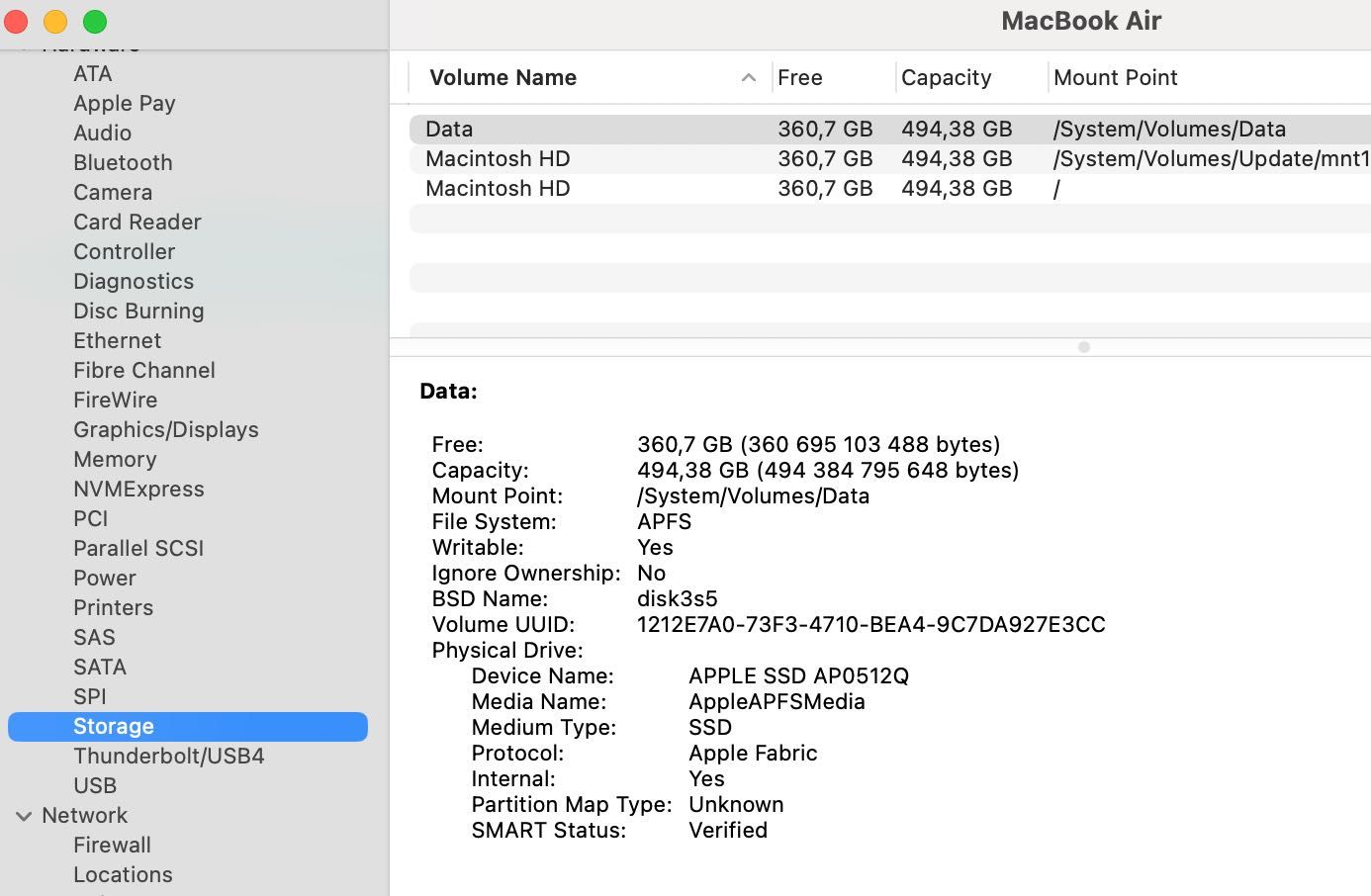Select the Data volume row
Viewport: 1371px width, 896px height.
[890, 129]
